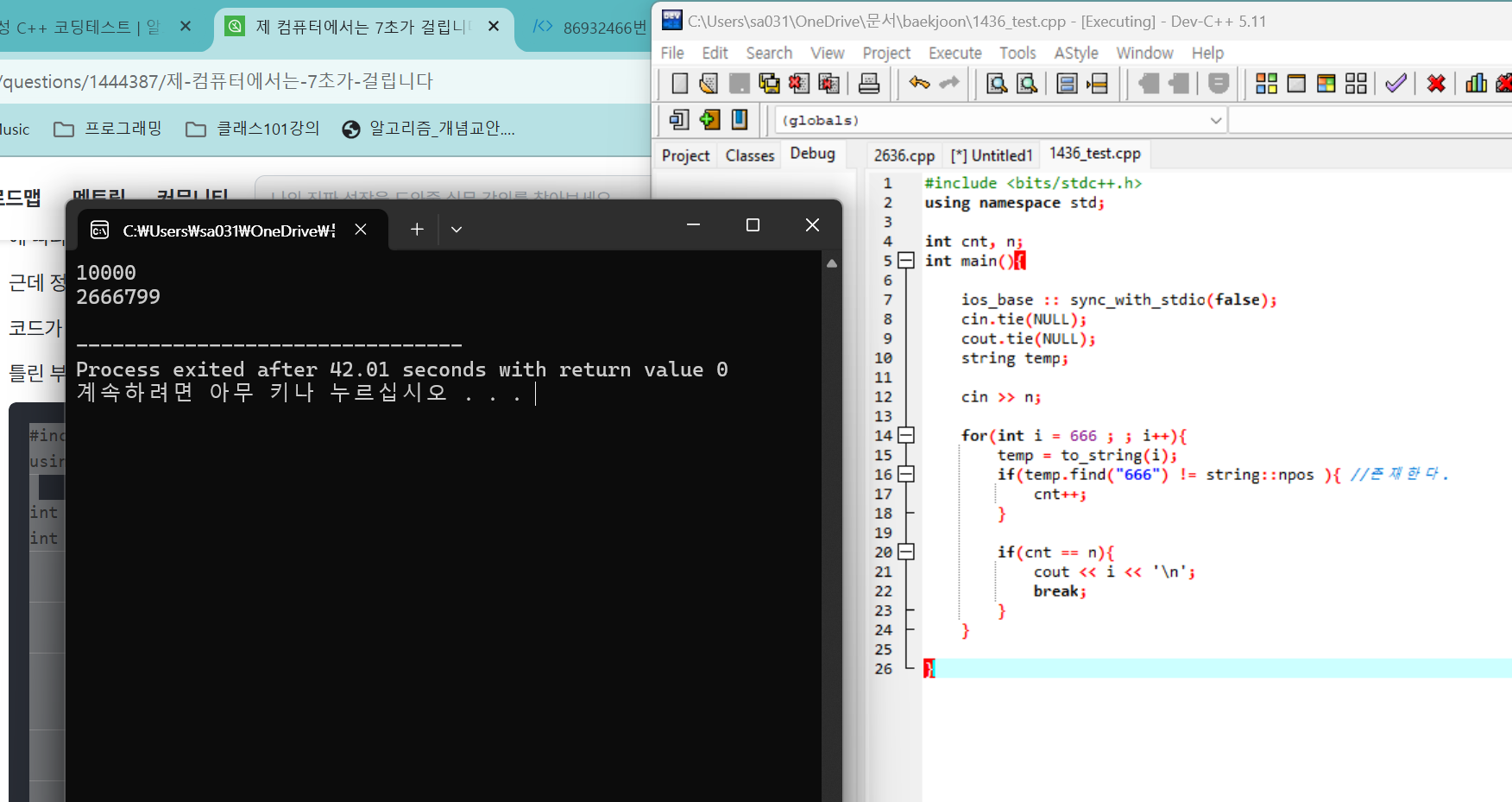1512x802 pixels.
Task: Switch to the Classes side panel tab
Action: (x=750, y=155)
